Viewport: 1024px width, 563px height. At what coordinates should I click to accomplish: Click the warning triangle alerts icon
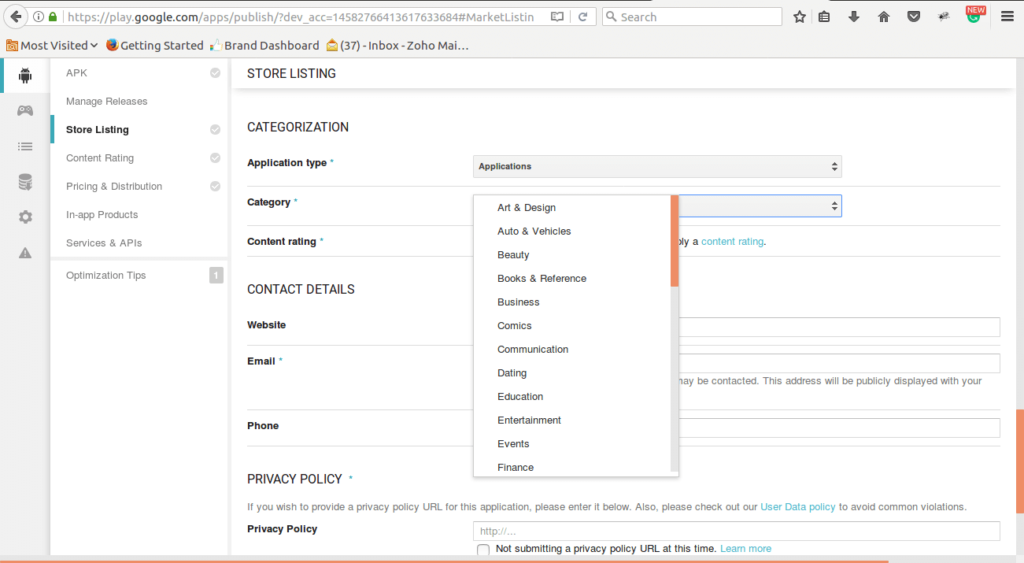click(25, 253)
